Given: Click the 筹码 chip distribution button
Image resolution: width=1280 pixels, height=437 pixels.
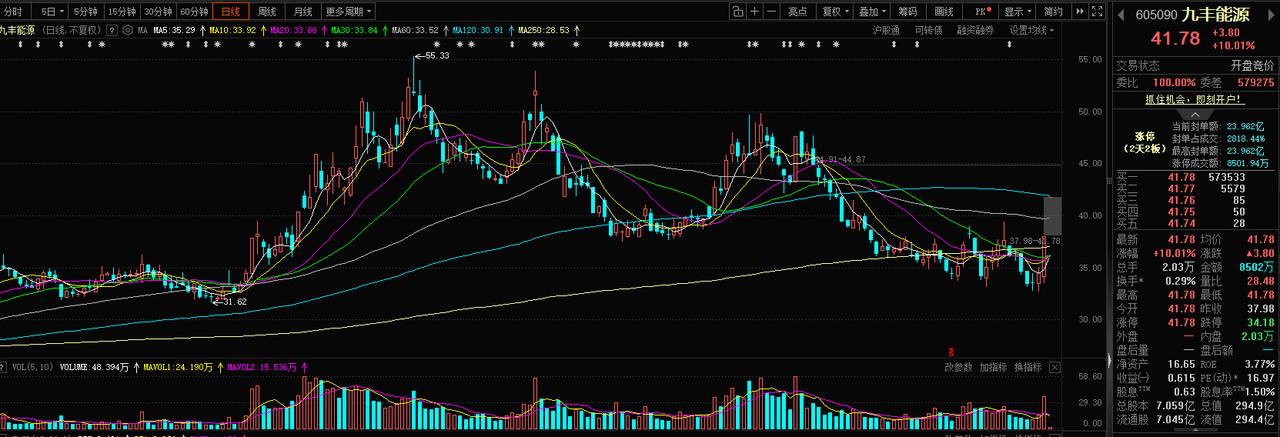Looking at the screenshot, I should point(907,11).
